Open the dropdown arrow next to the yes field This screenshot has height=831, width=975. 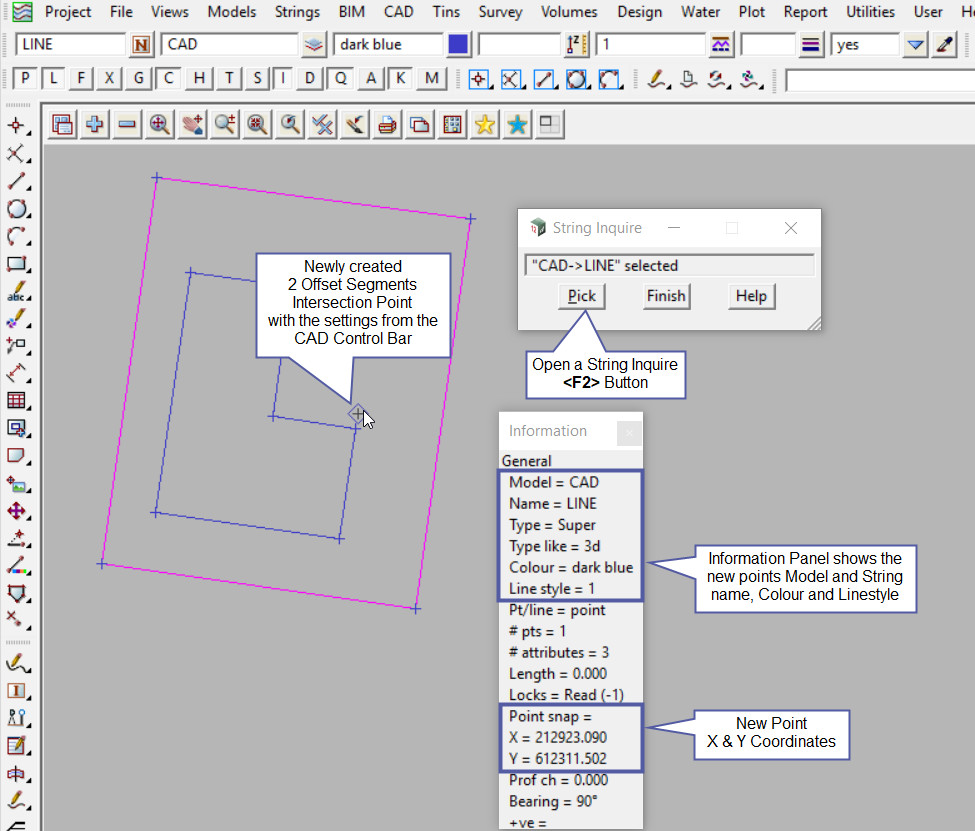[x=915, y=45]
